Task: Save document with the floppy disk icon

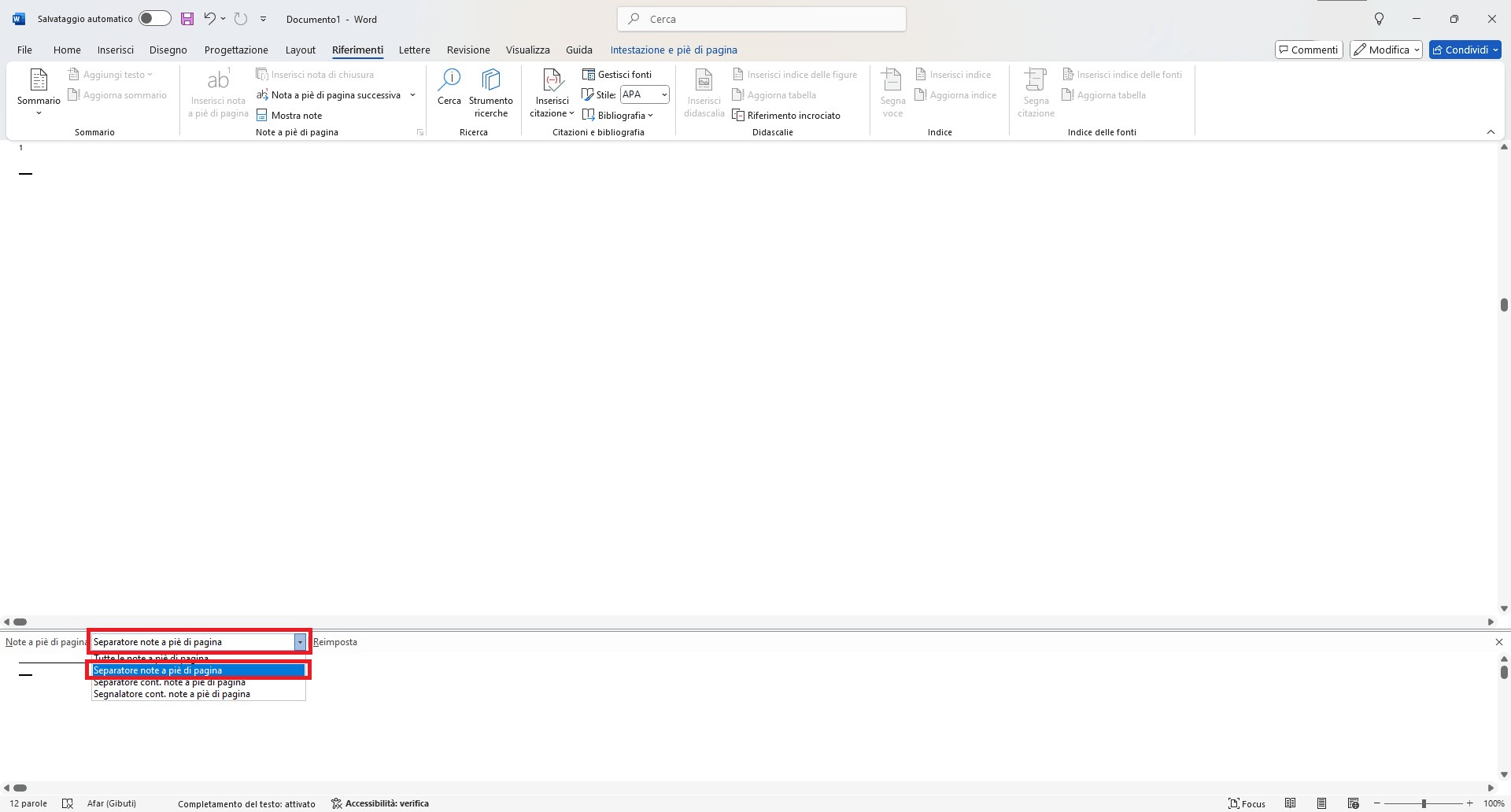Action: [x=187, y=19]
